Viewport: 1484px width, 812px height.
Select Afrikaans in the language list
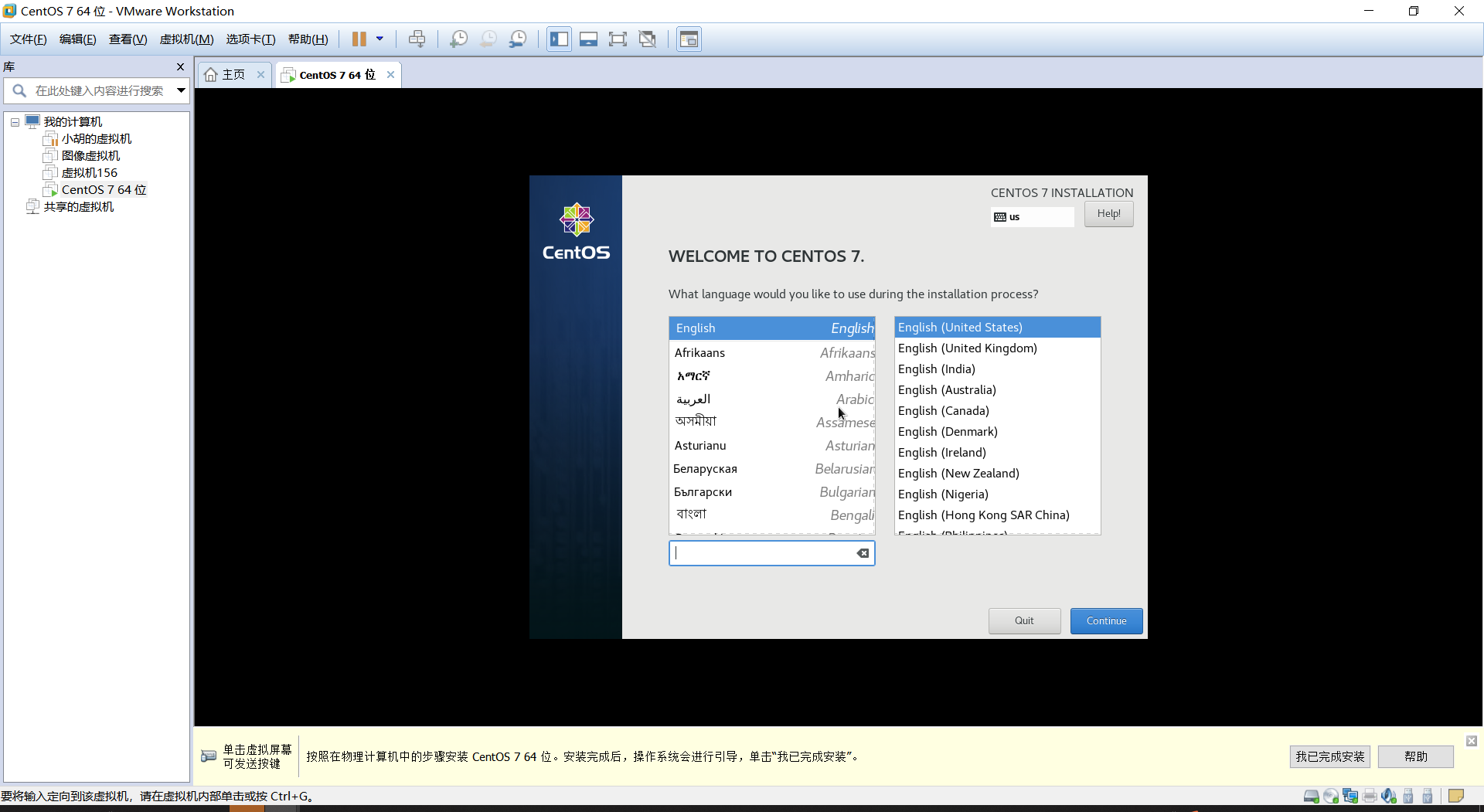[x=772, y=353]
